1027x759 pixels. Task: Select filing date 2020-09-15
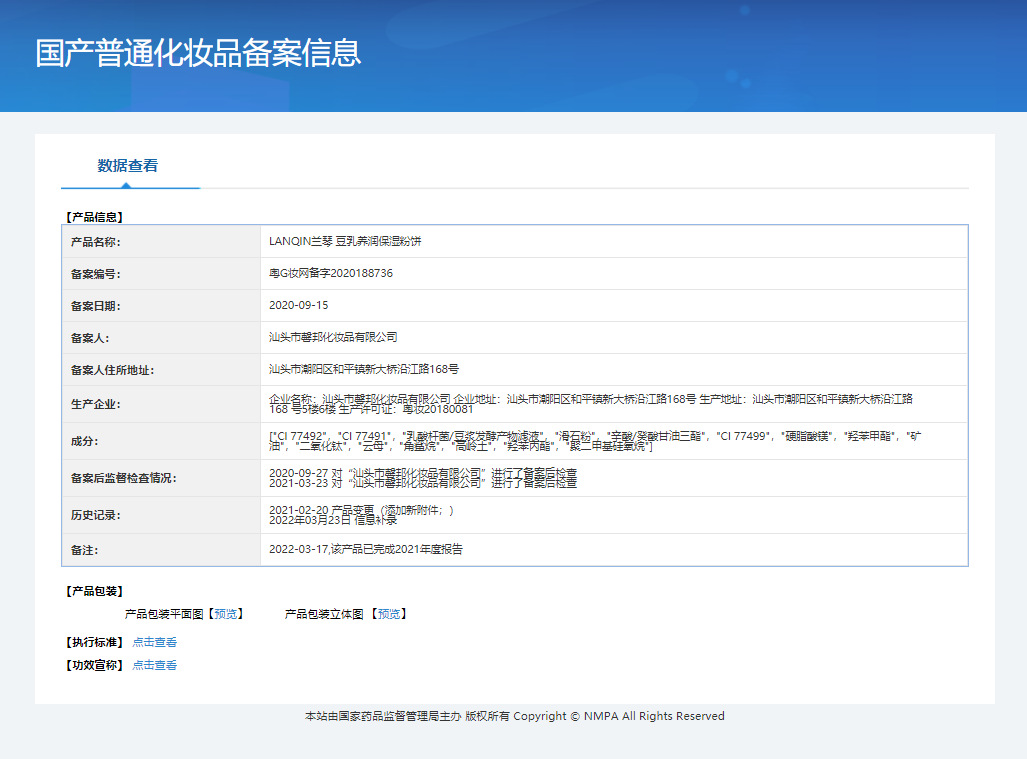click(299, 305)
